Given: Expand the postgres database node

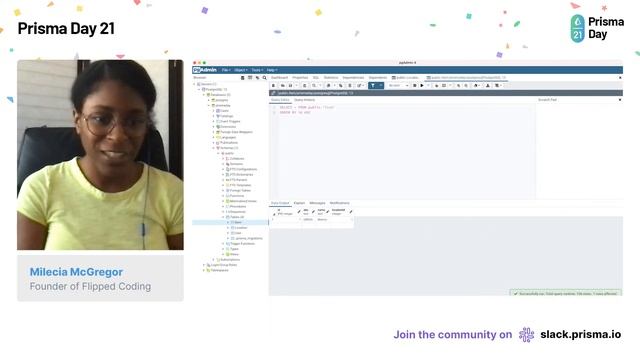Looking at the screenshot, I should 209,100.
